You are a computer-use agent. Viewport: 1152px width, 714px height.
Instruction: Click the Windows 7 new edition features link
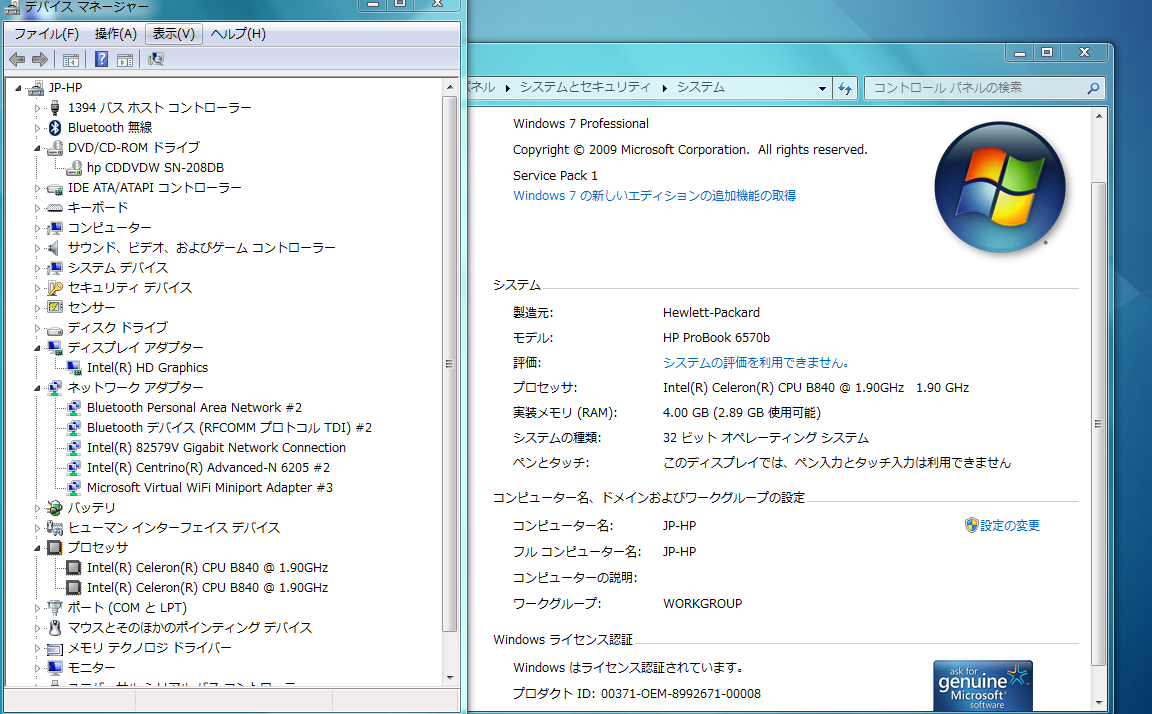654,195
